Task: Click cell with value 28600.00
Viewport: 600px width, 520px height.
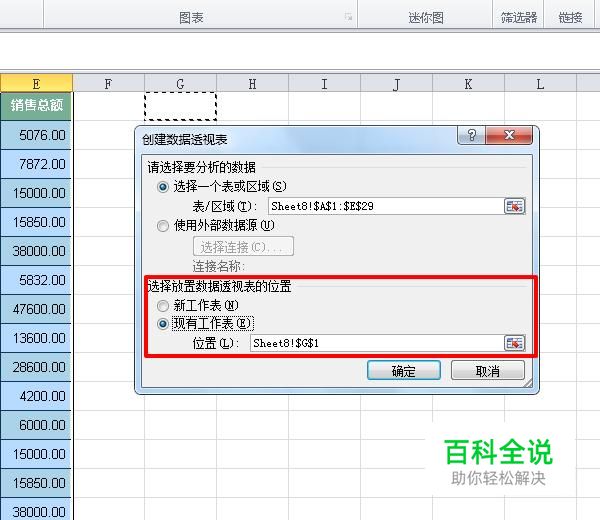Action: pos(36,367)
